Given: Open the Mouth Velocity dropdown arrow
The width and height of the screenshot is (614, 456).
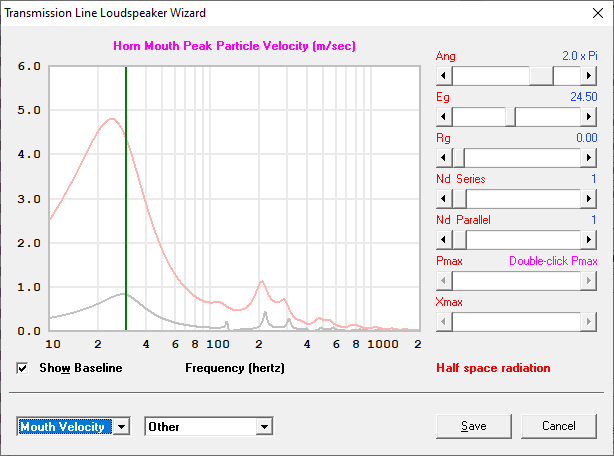Looking at the screenshot, I should click(121, 427).
